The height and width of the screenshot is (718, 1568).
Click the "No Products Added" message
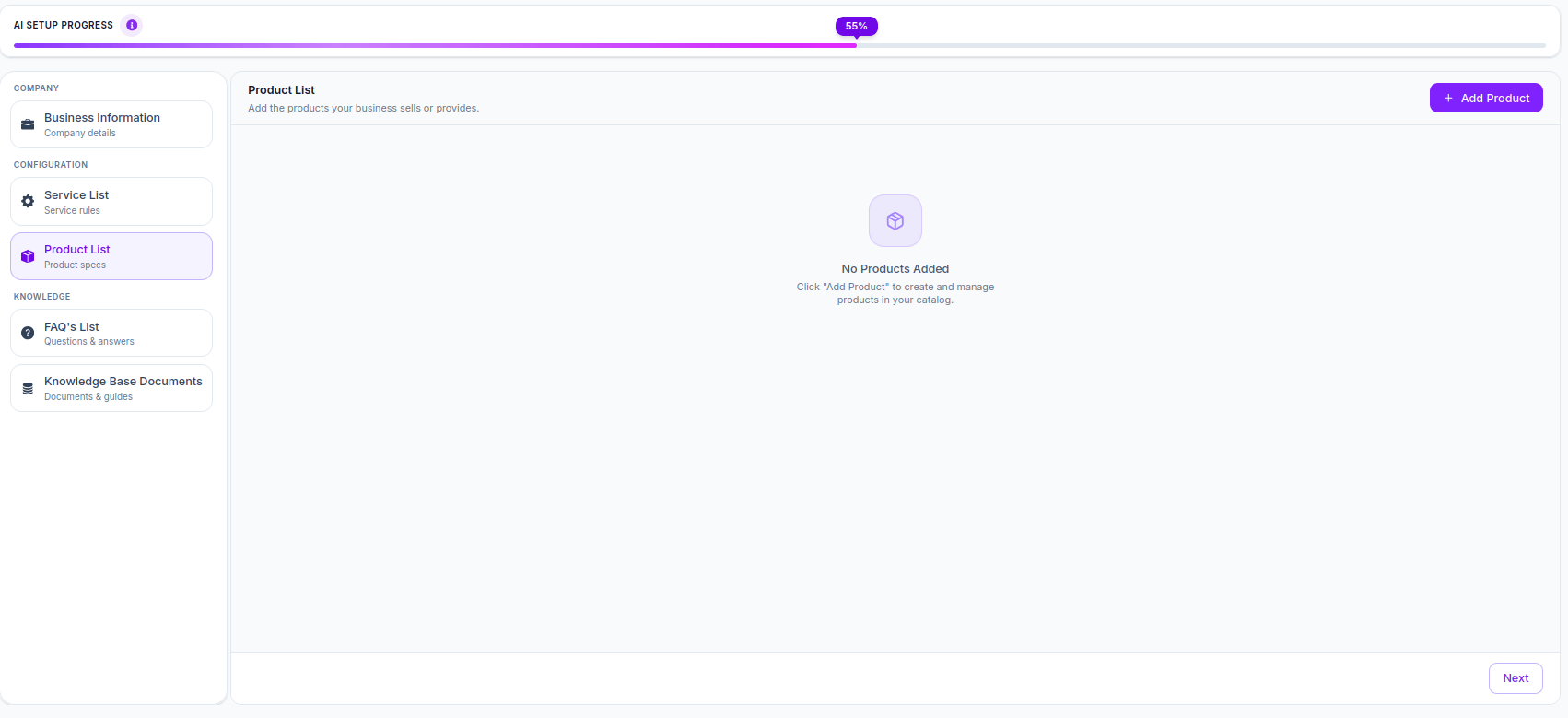coord(895,269)
